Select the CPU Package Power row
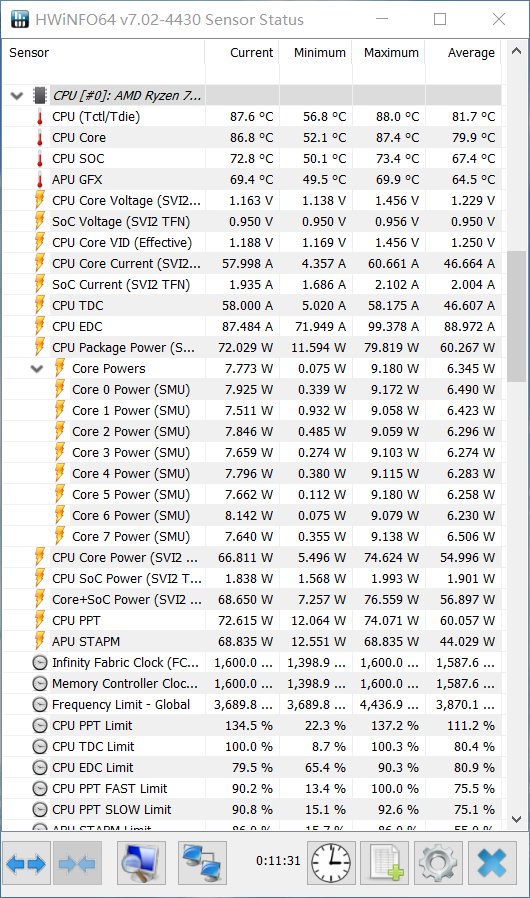 252,348
